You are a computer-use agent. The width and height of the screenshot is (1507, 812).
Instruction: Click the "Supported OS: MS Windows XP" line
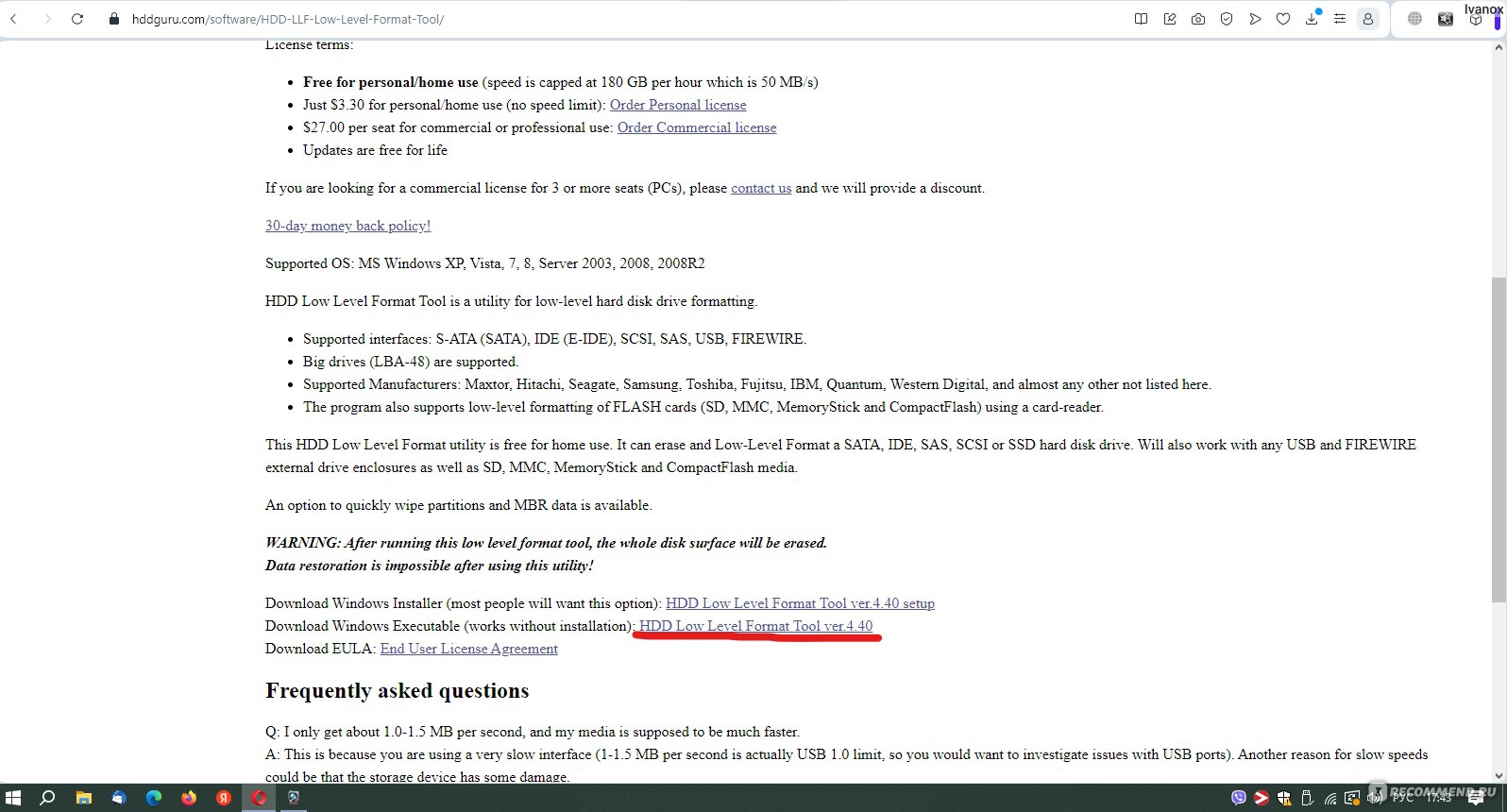pyautogui.click(x=485, y=263)
